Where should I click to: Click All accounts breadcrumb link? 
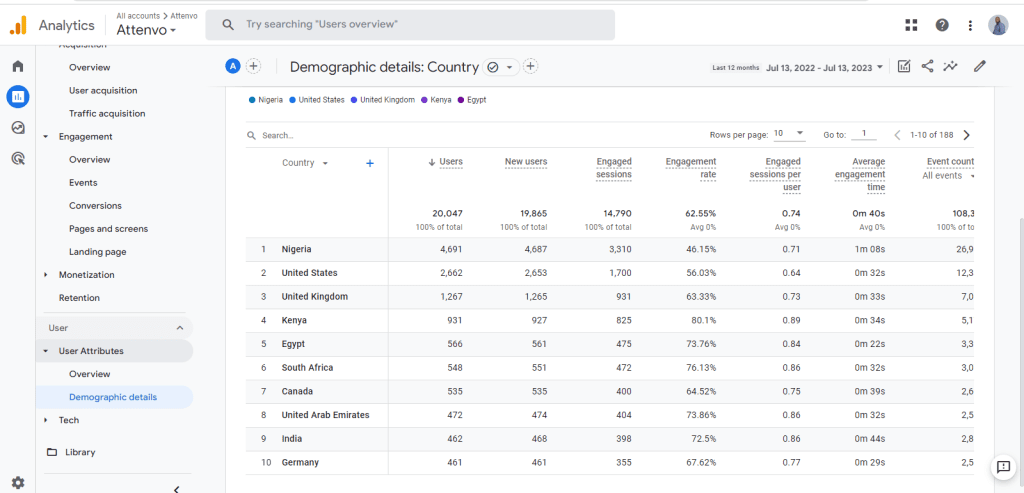(138, 16)
